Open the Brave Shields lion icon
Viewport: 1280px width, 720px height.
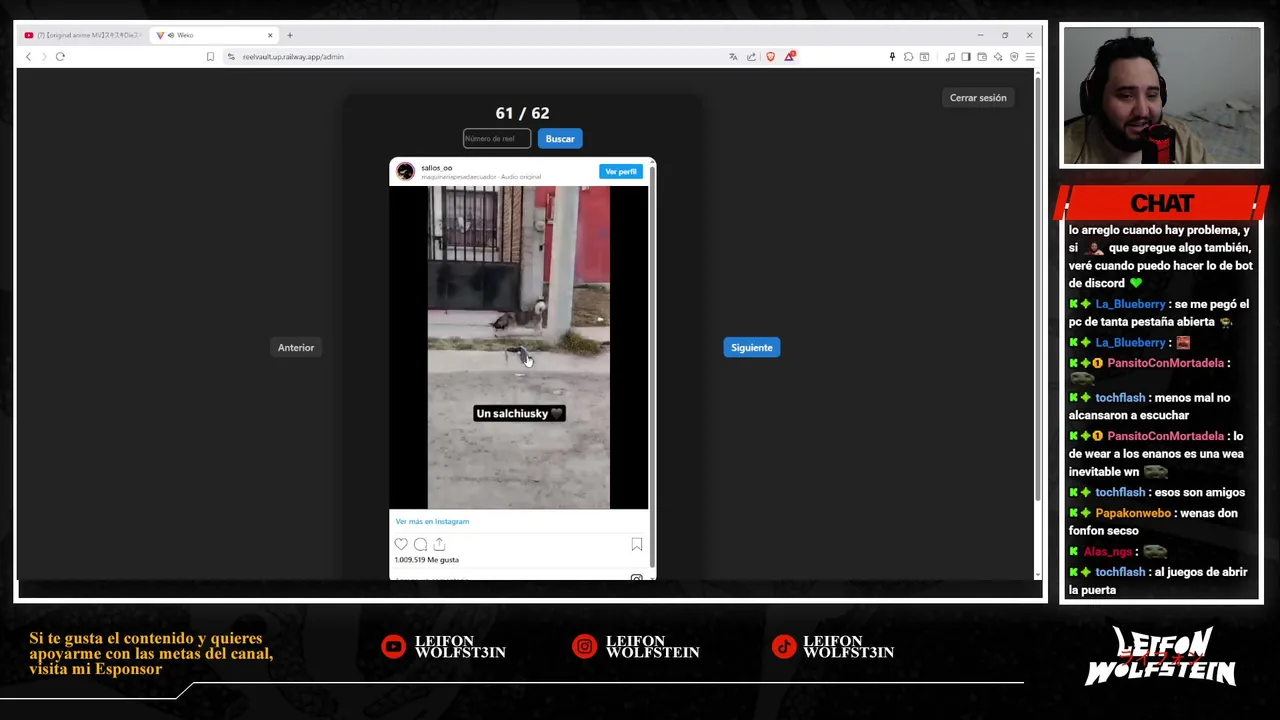pos(770,57)
